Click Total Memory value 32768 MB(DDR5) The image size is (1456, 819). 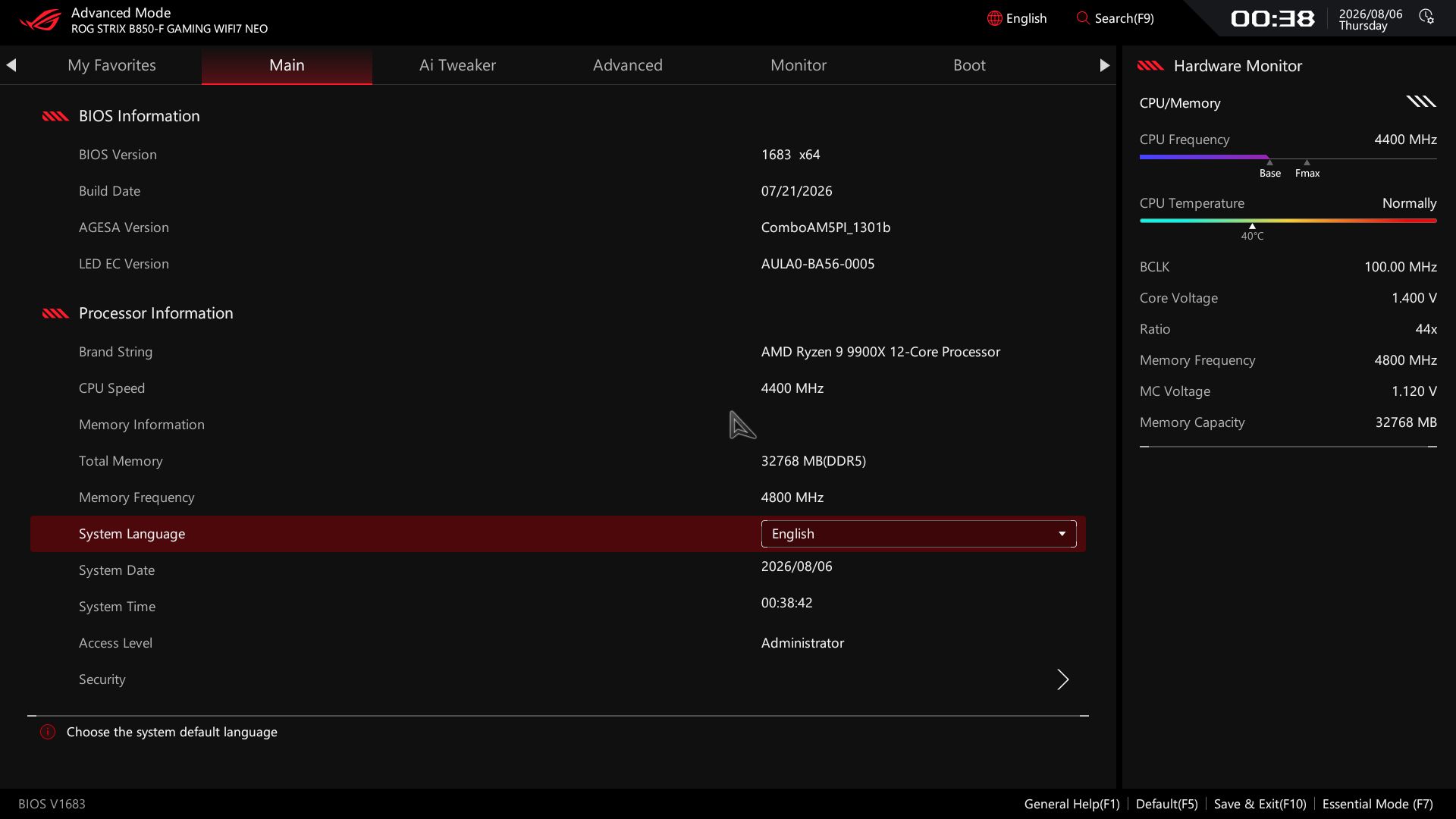pyautogui.click(x=813, y=461)
